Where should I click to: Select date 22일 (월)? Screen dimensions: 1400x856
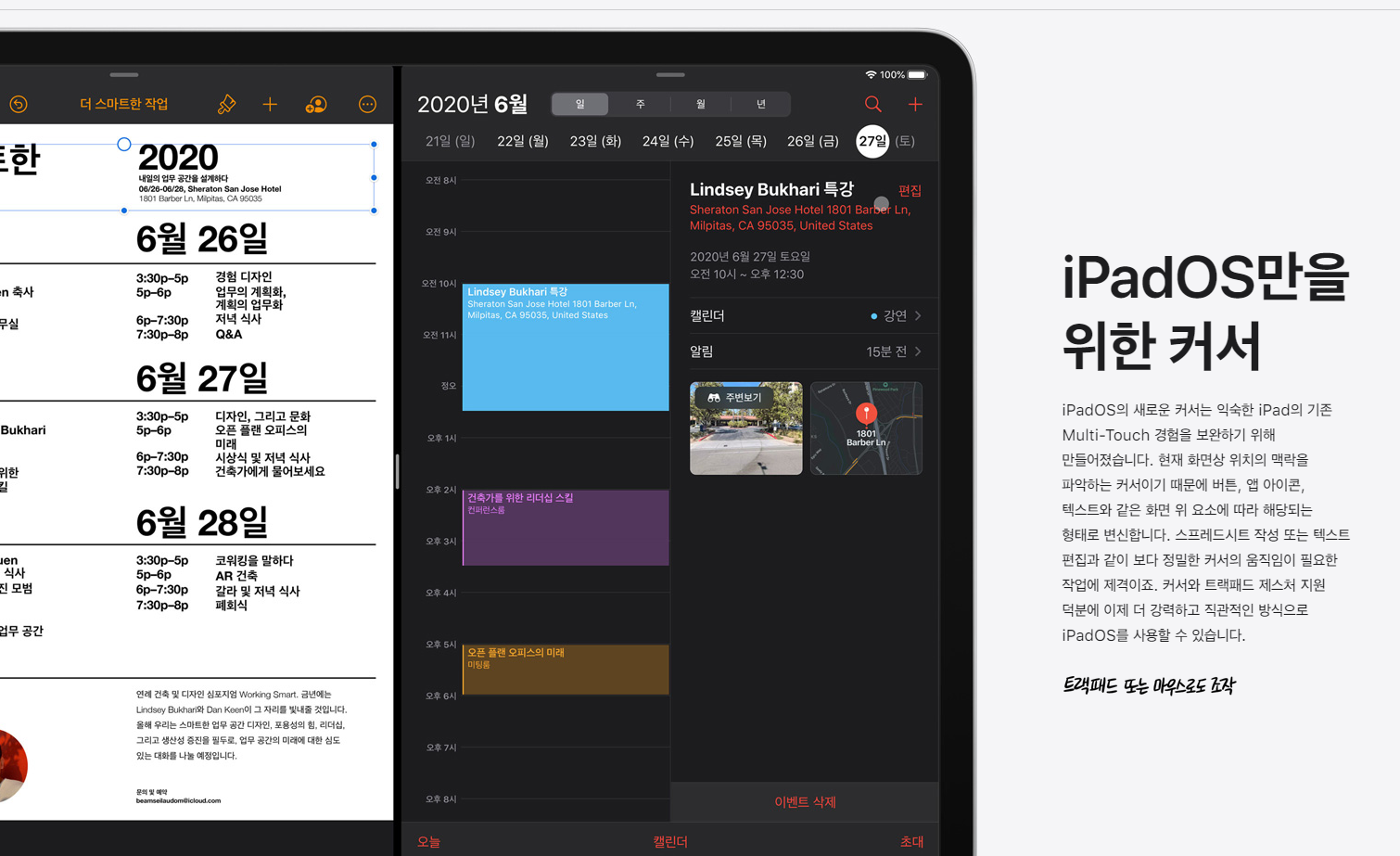523,141
